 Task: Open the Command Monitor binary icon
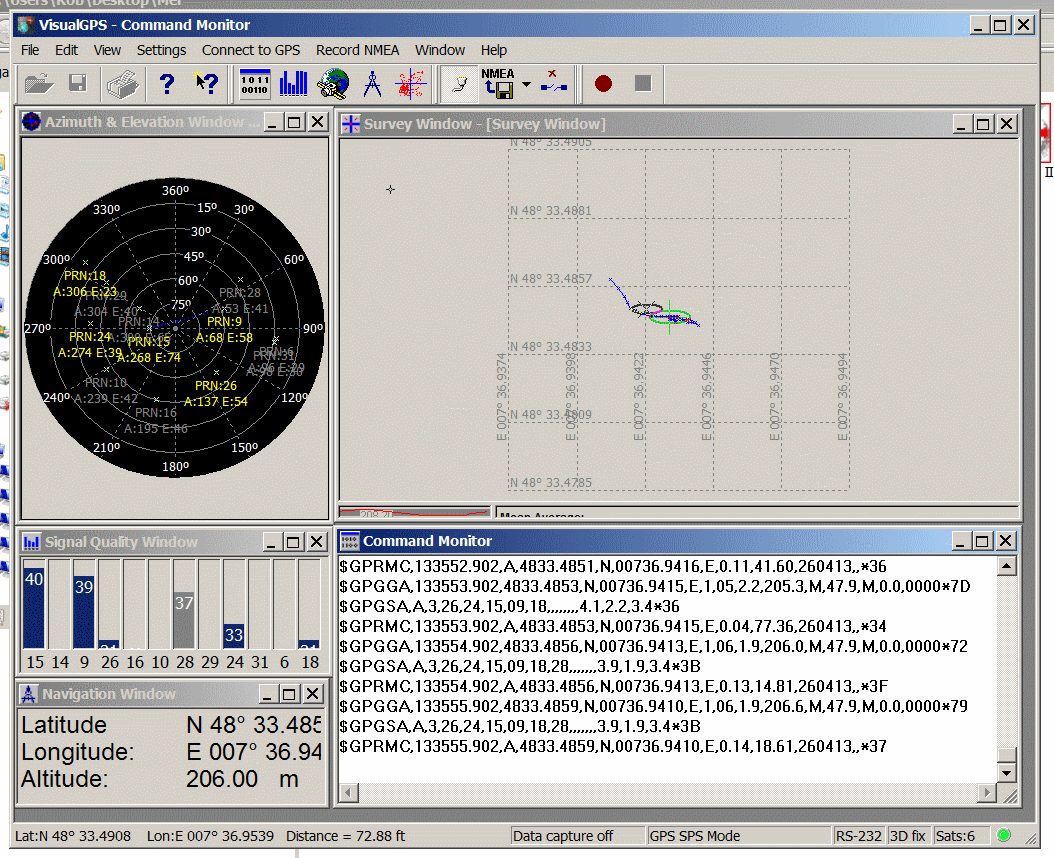[255, 84]
